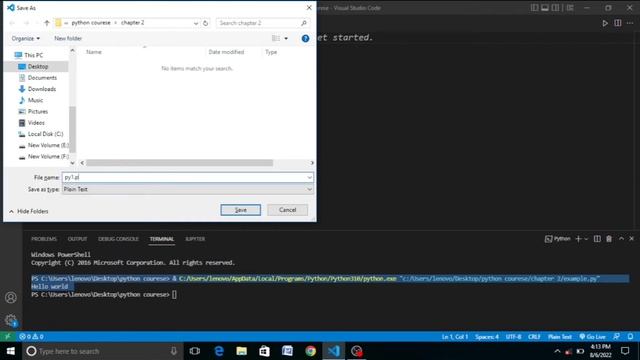This screenshot has width=640, height=360.
Task: Run the file with play icon
Action: click(605, 23)
